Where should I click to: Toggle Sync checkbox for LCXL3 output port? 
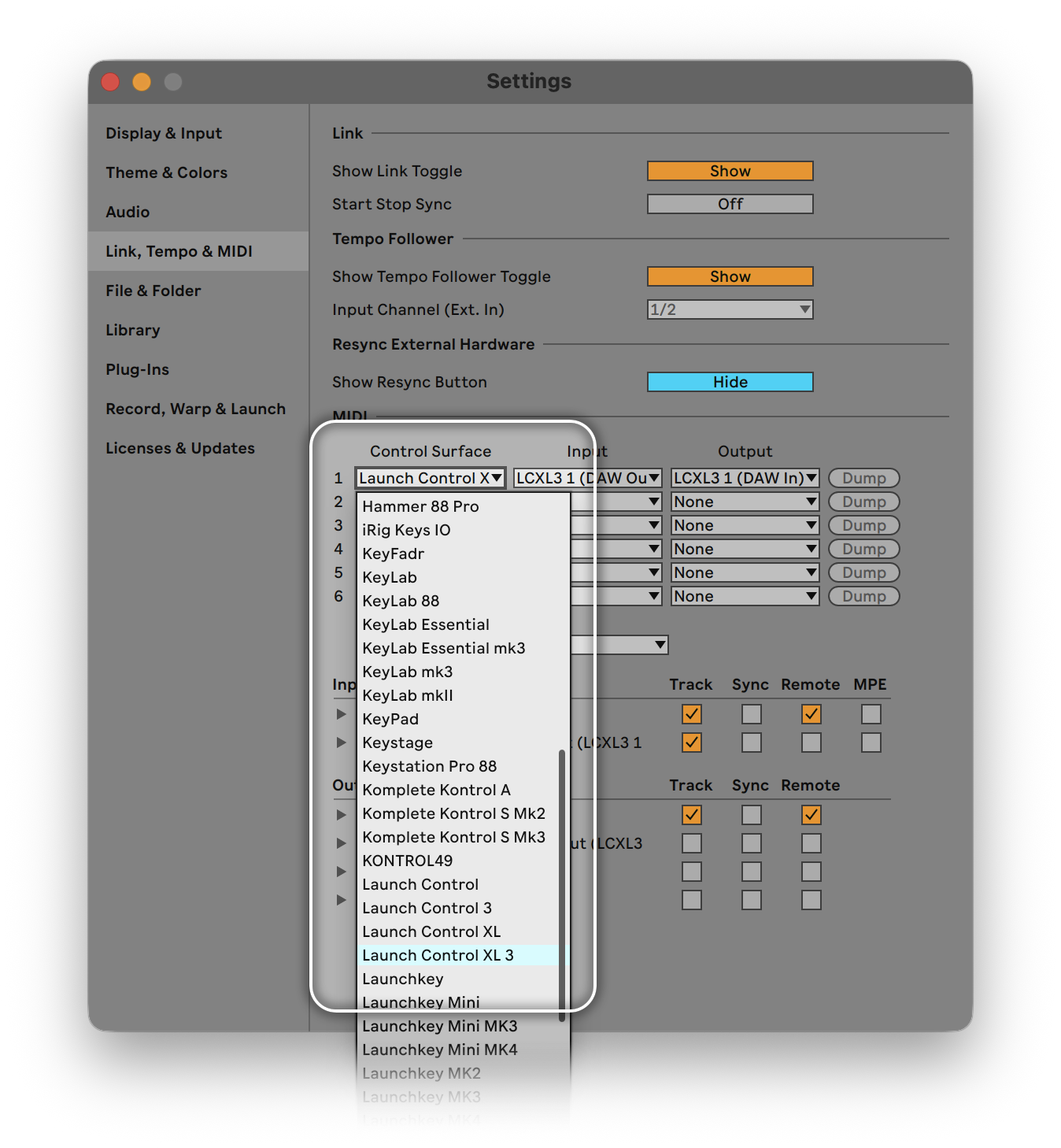coord(752,843)
